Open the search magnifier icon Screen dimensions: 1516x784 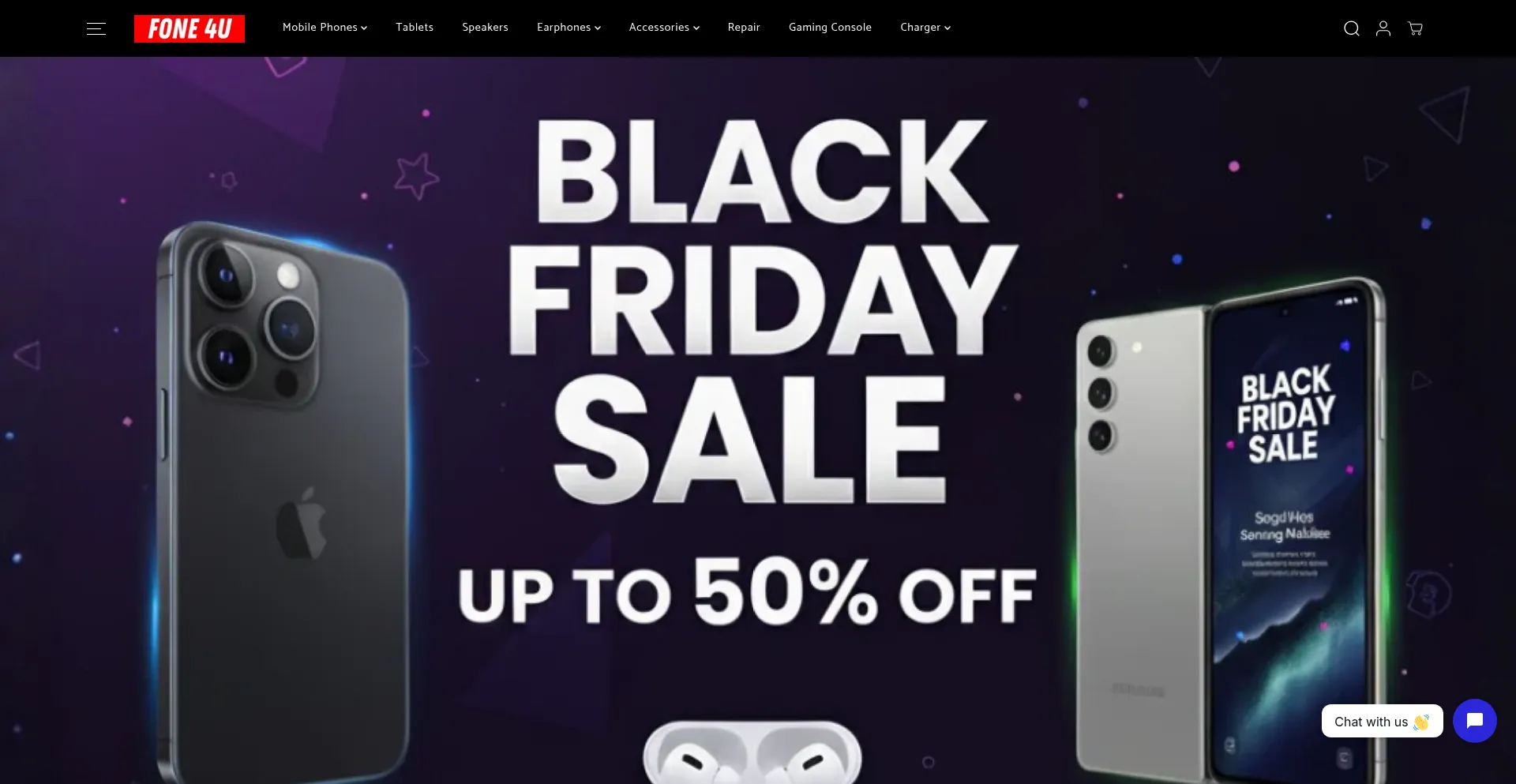[1352, 28]
